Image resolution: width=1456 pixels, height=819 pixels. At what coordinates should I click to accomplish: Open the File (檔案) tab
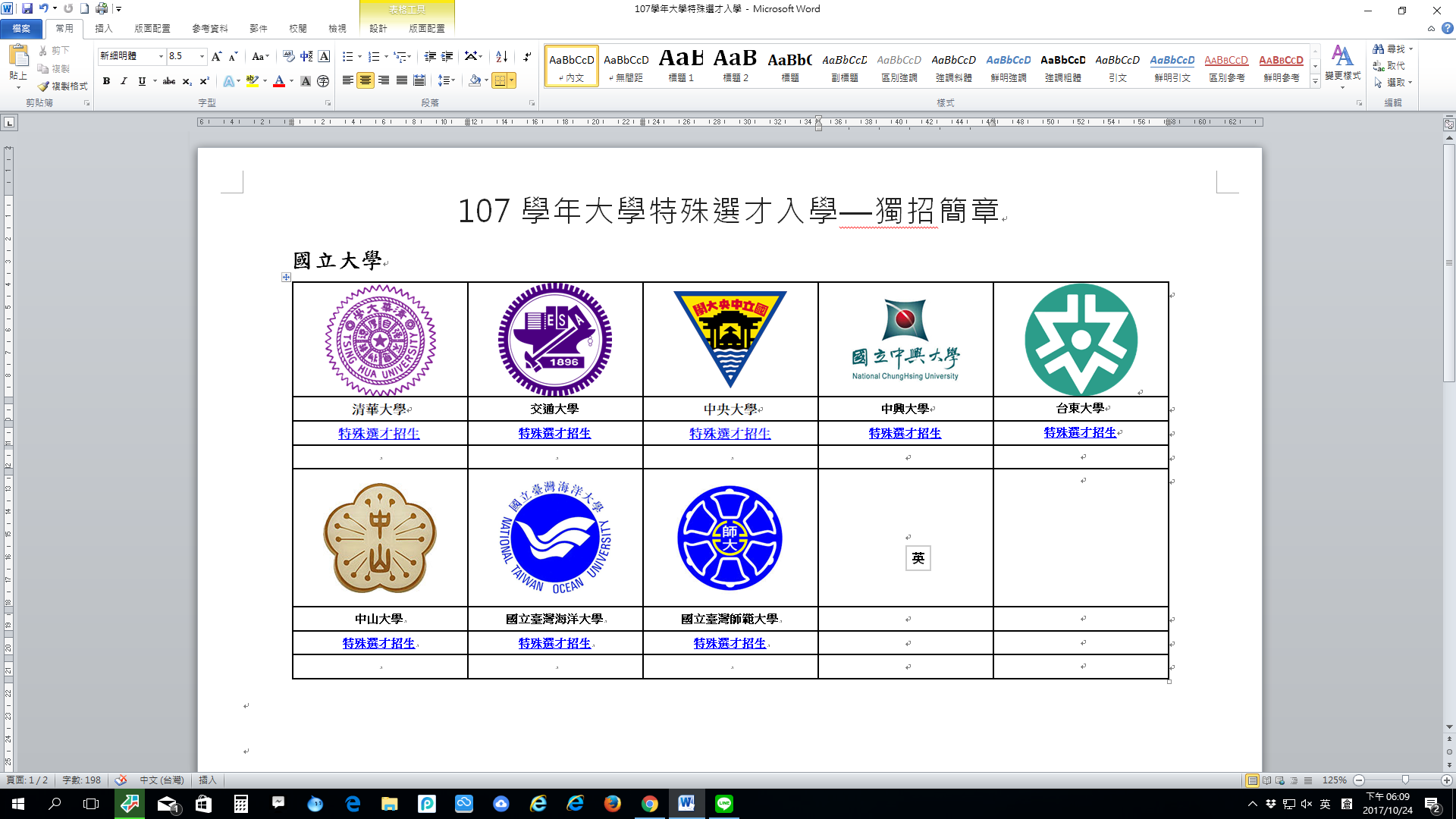[21, 29]
